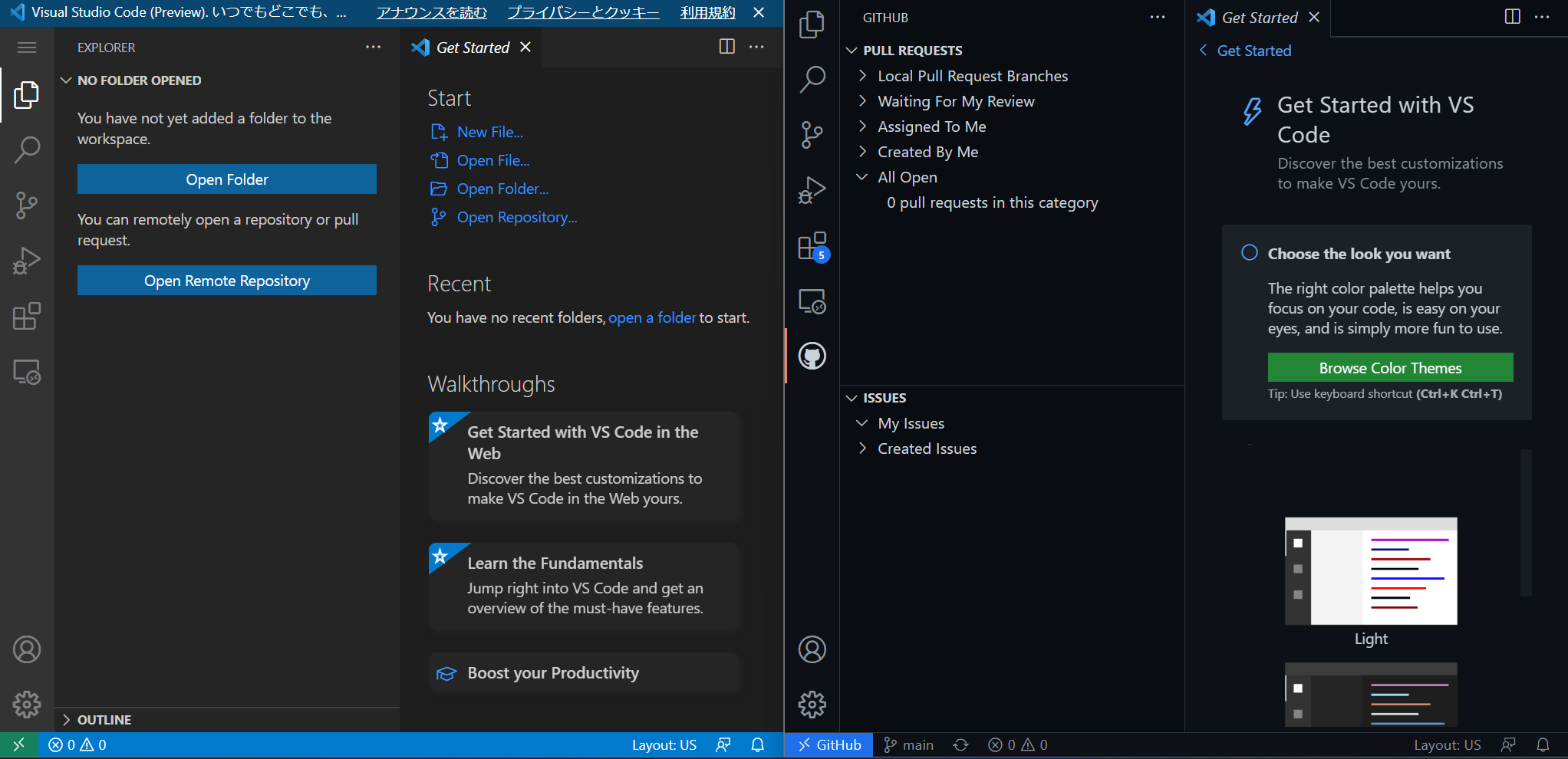Open the Extensions view showing 5 updates

click(x=812, y=246)
